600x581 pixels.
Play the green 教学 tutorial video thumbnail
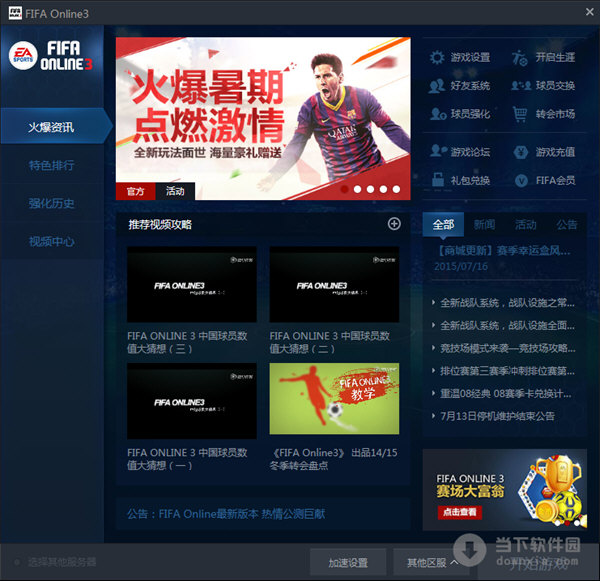coord(334,399)
